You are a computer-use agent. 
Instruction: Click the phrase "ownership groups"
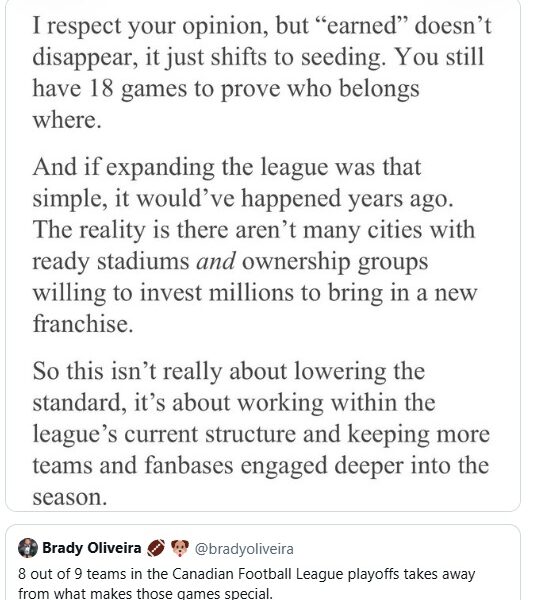point(335,263)
